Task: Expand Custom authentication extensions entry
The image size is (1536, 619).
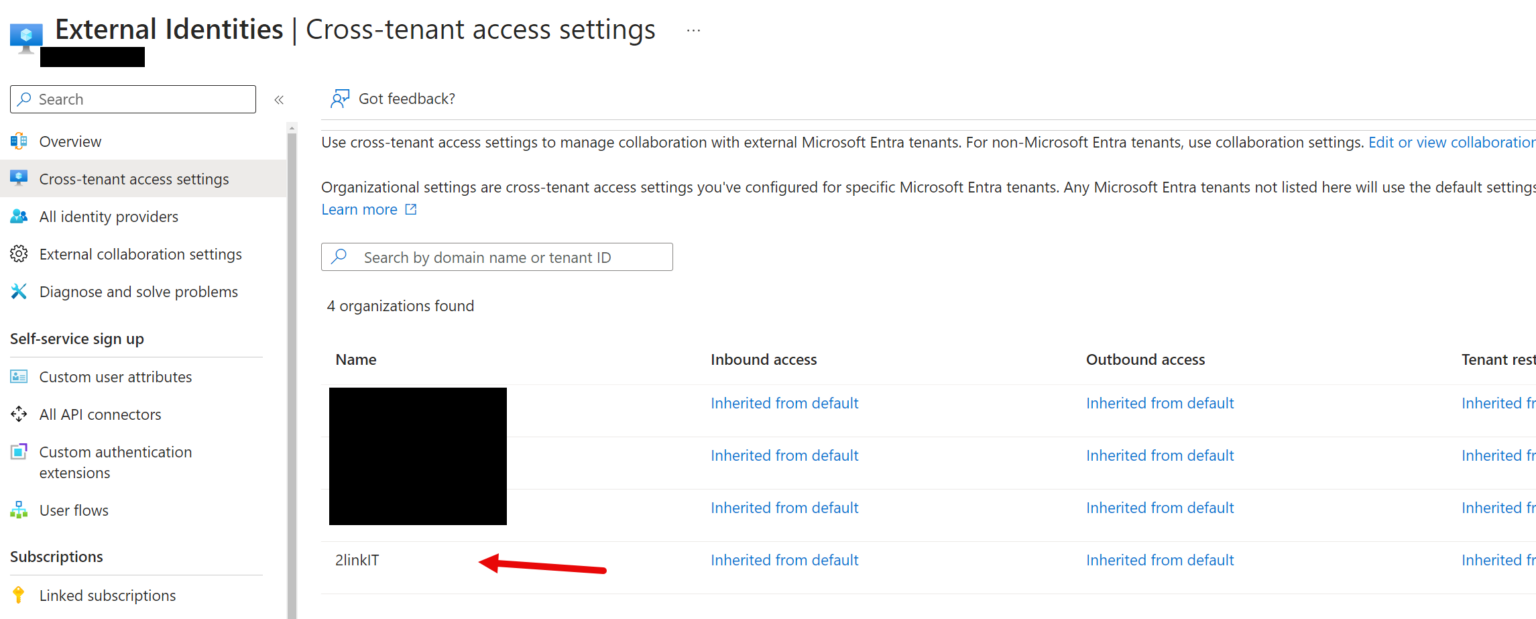Action: [x=115, y=462]
